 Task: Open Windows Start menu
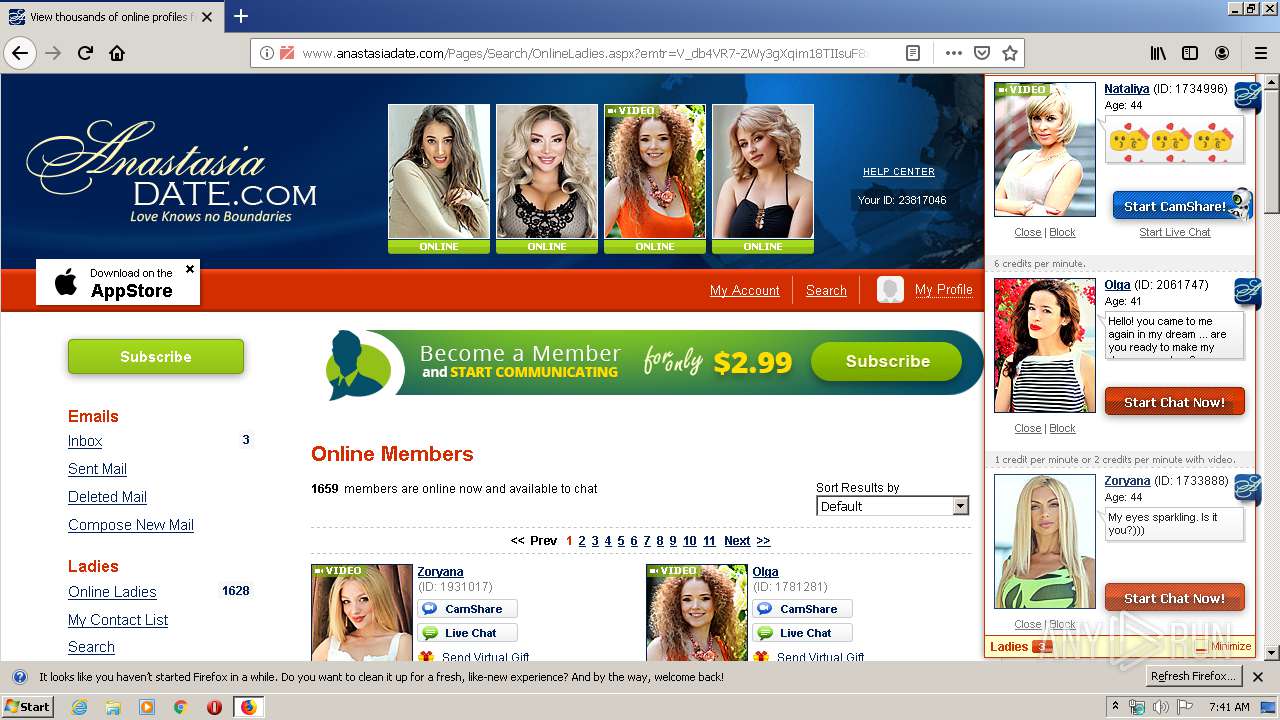tap(27, 707)
